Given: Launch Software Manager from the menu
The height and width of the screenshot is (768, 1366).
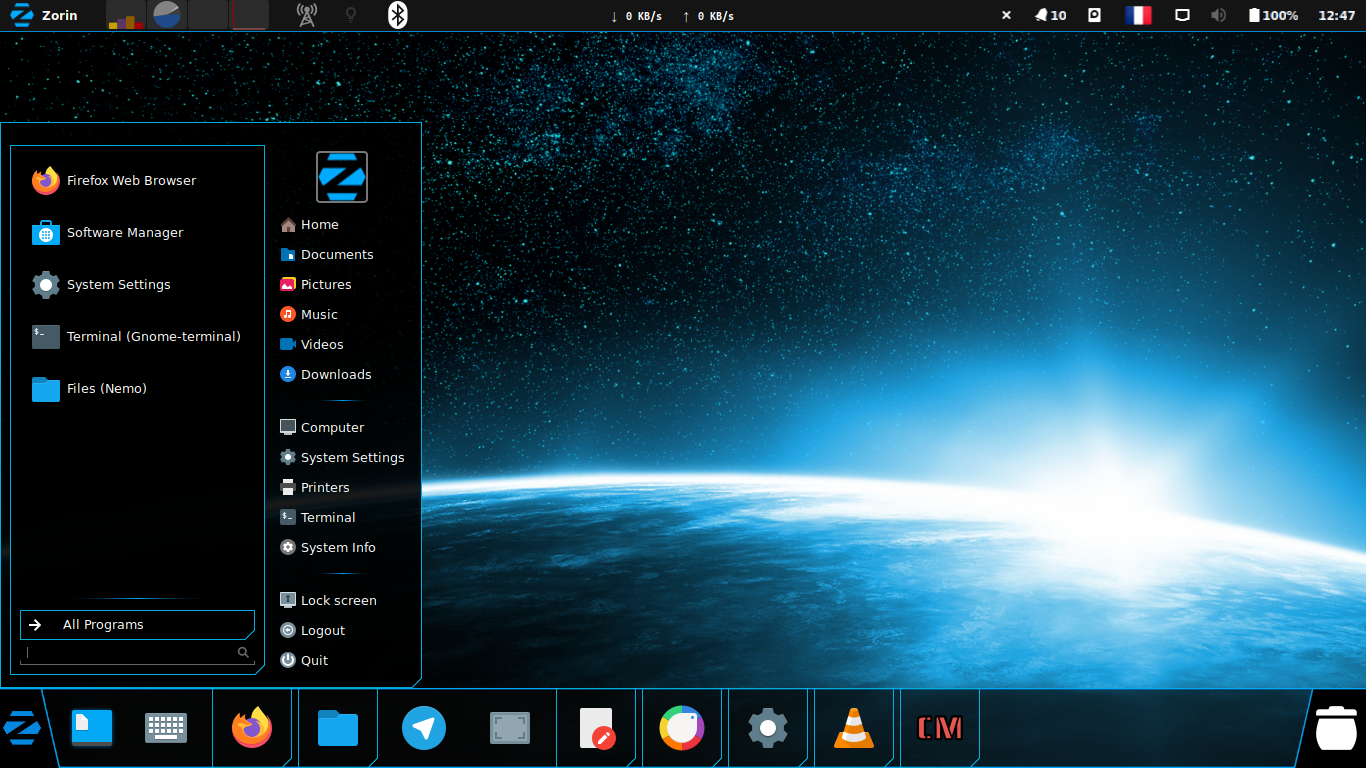Looking at the screenshot, I should pos(108,233).
